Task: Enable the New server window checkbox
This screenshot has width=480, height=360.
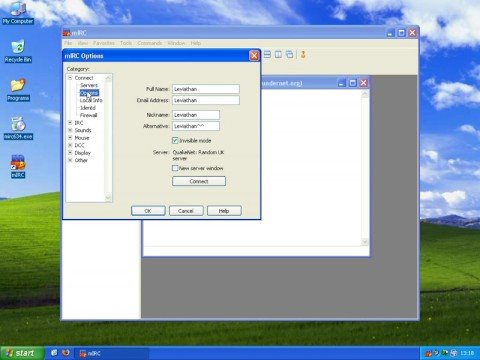Action: click(175, 168)
